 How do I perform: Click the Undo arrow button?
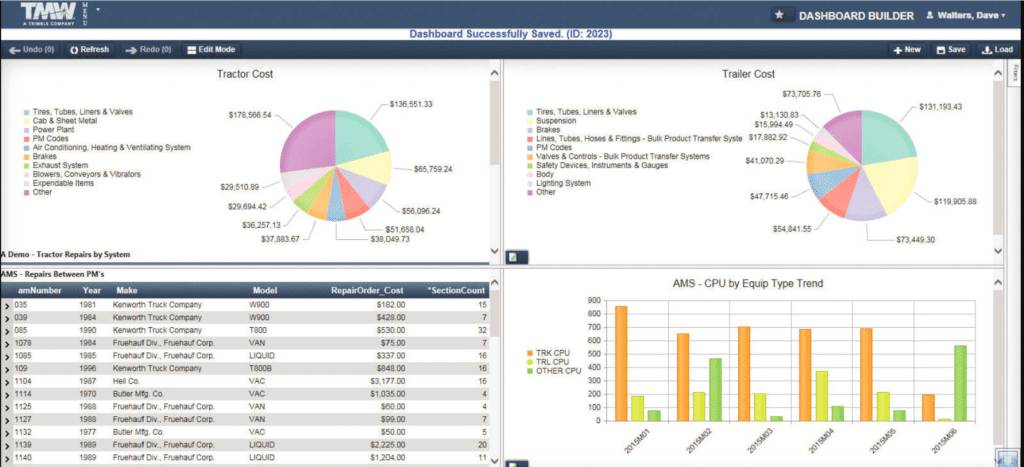(x=31, y=49)
